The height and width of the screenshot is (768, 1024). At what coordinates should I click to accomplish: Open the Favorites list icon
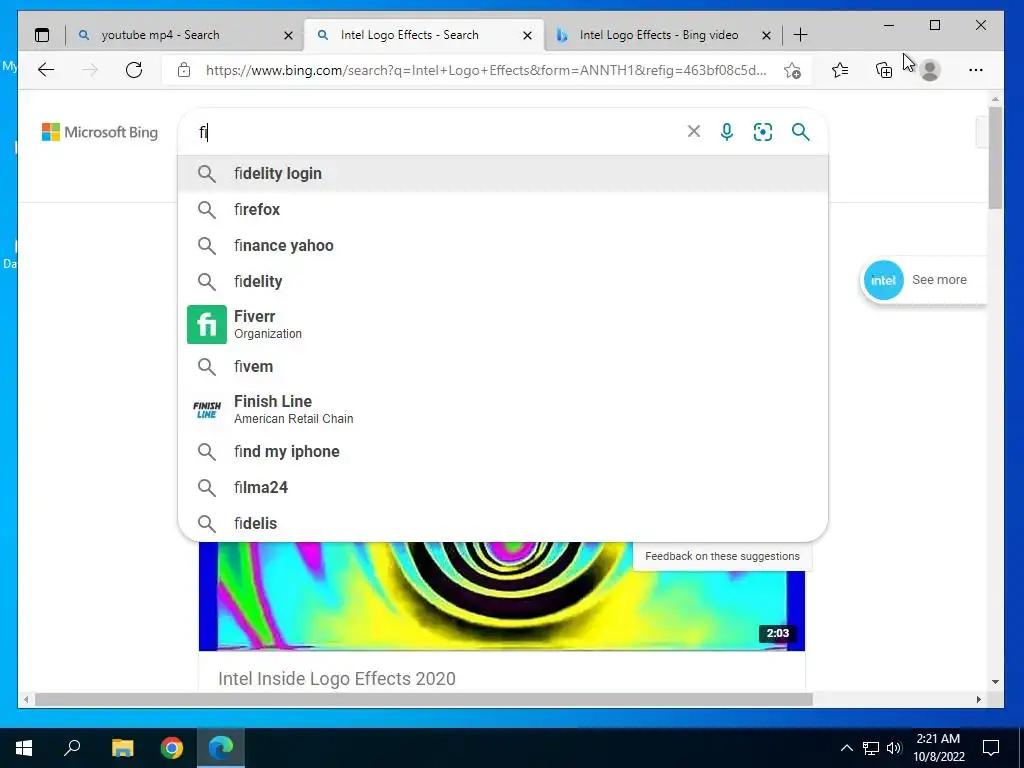tap(840, 70)
